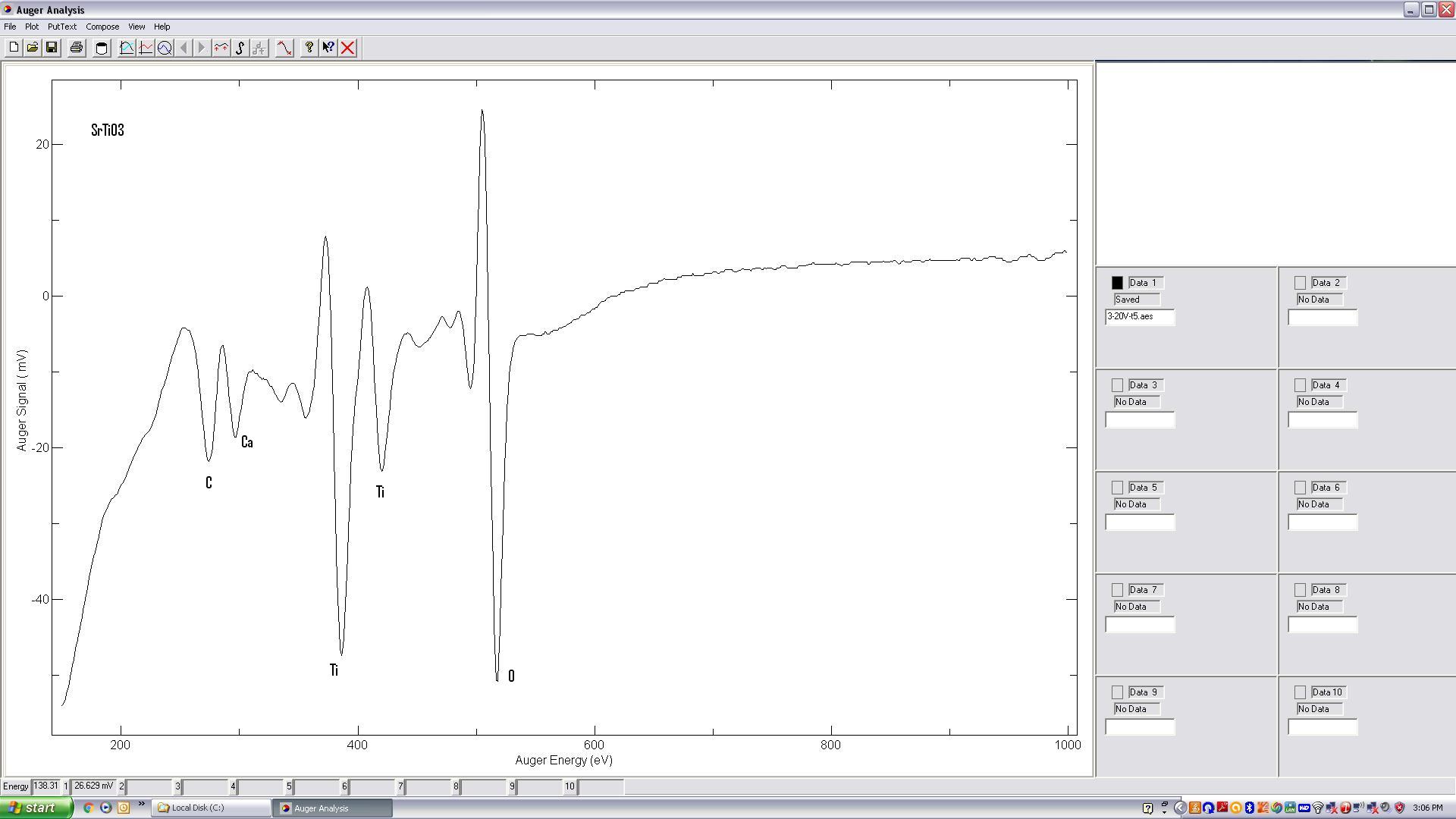
Task: Save data with the floppy disk icon
Action: [52, 48]
